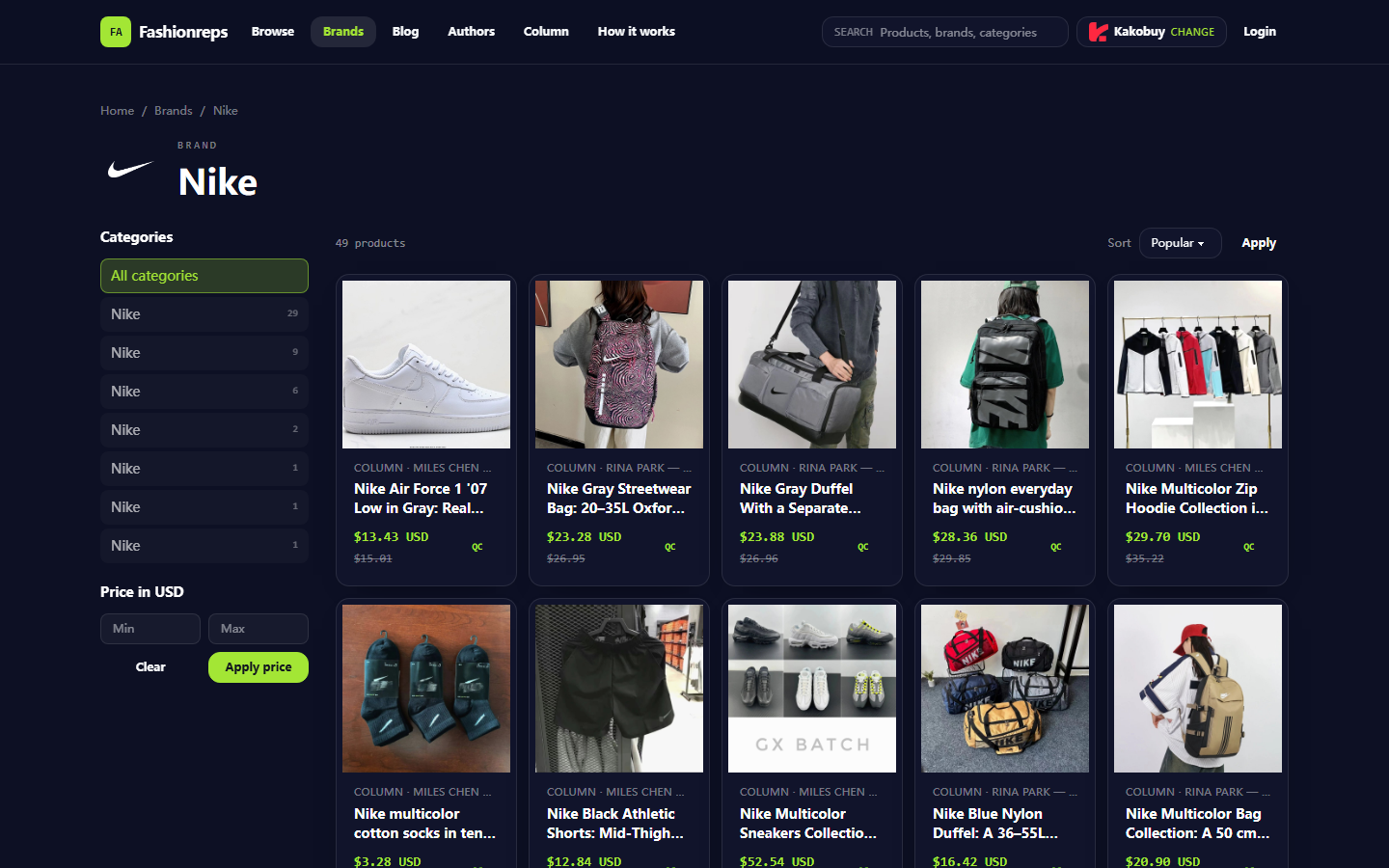1389x868 pixels.
Task: Select the All categories filter
Action: click(204, 276)
